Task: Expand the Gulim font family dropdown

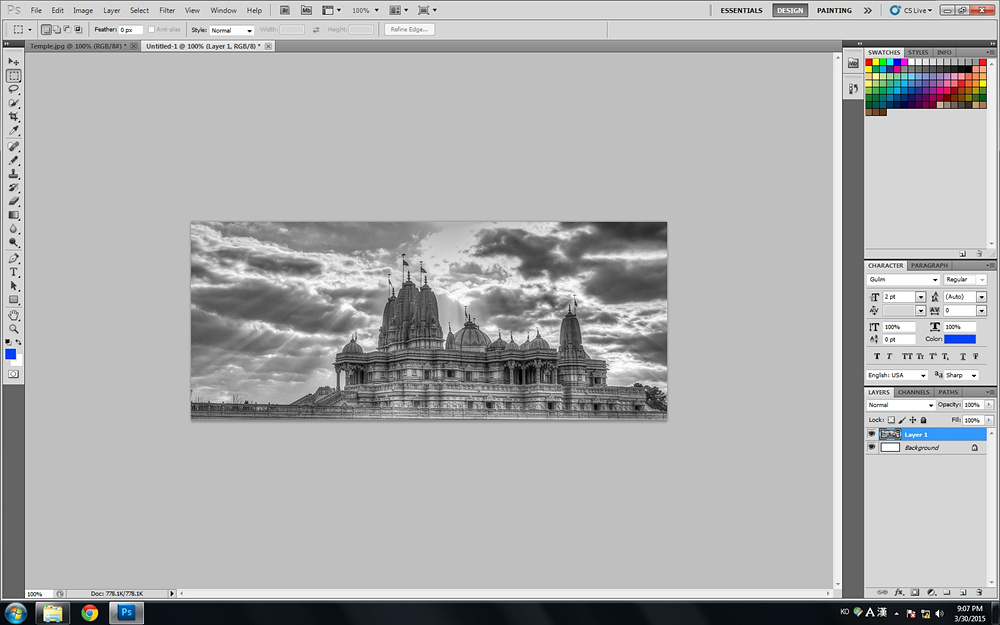Action: (x=934, y=280)
